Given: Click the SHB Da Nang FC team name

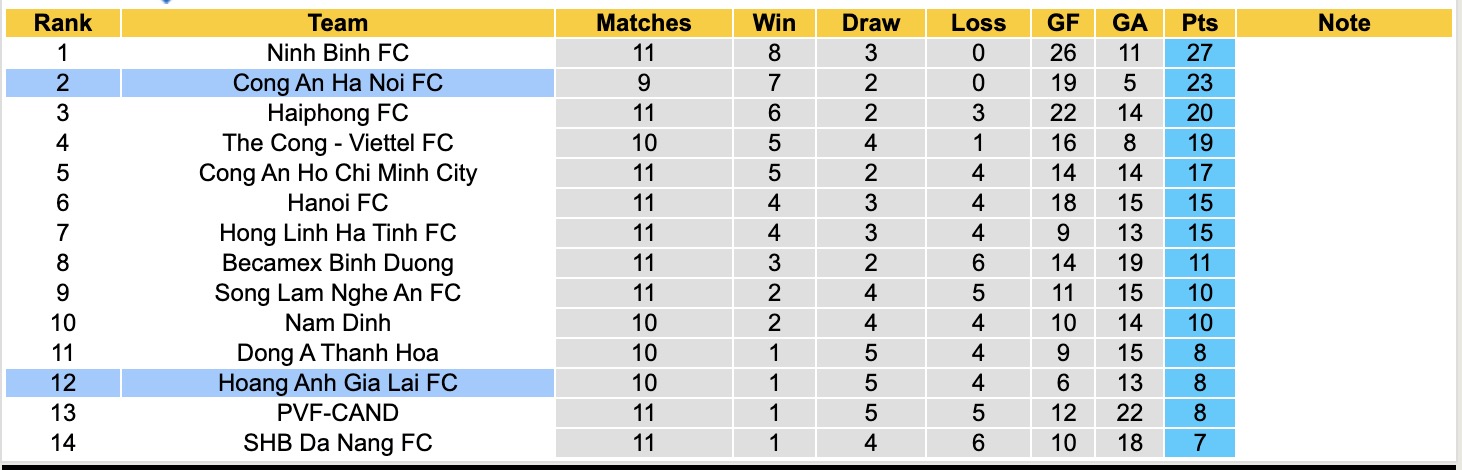Looking at the screenshot, I should click(338, 442).
